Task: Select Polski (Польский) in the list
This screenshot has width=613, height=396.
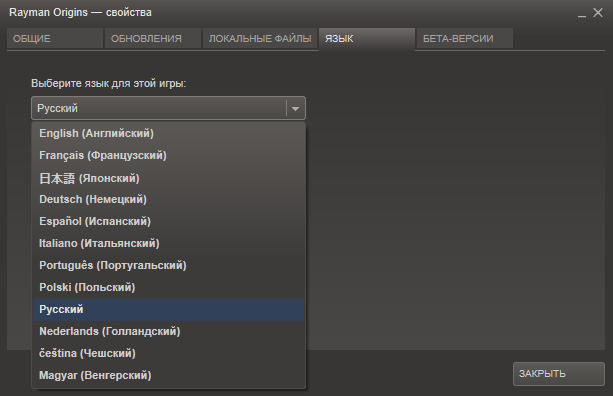Action: pos(168,287)
